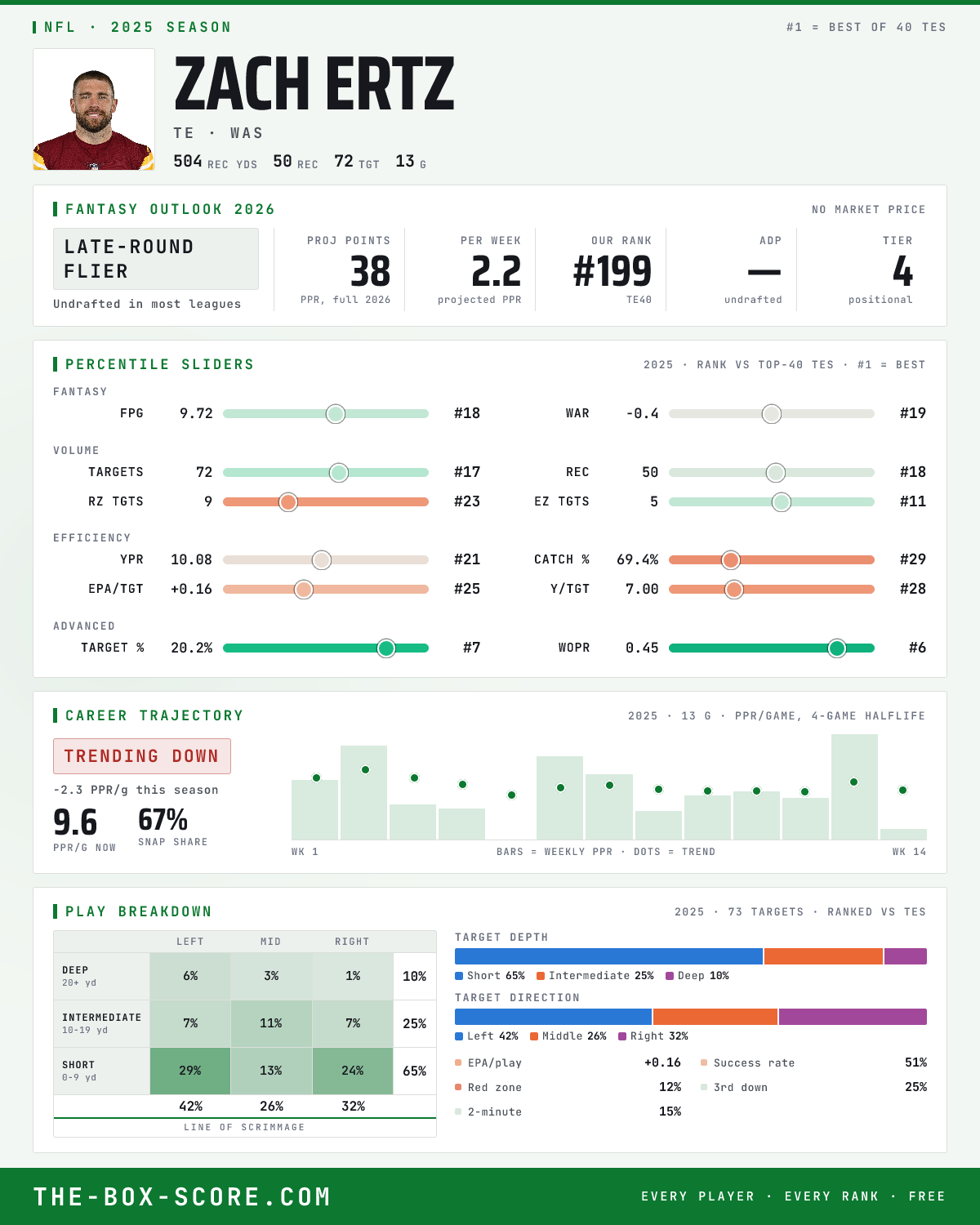Click the FANTASY OUTLOOK 2026 heading

[170, 209]
